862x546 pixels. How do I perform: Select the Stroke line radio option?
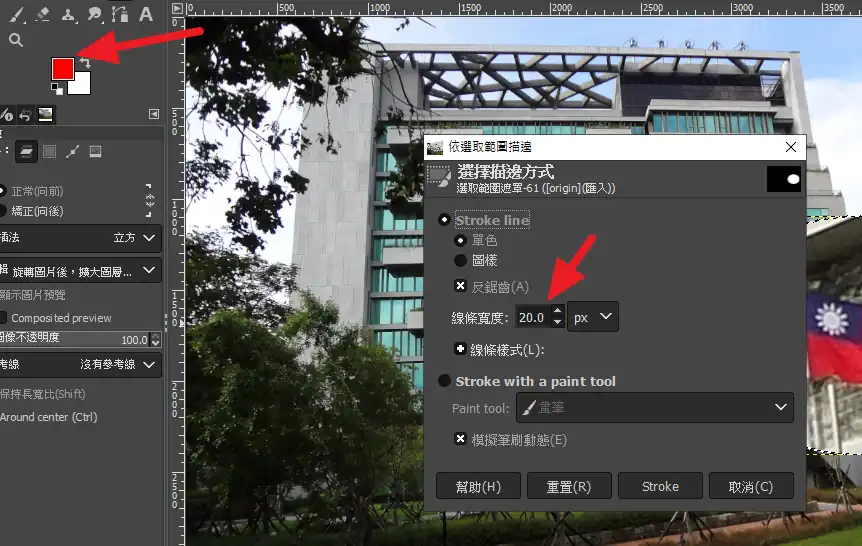444,220
